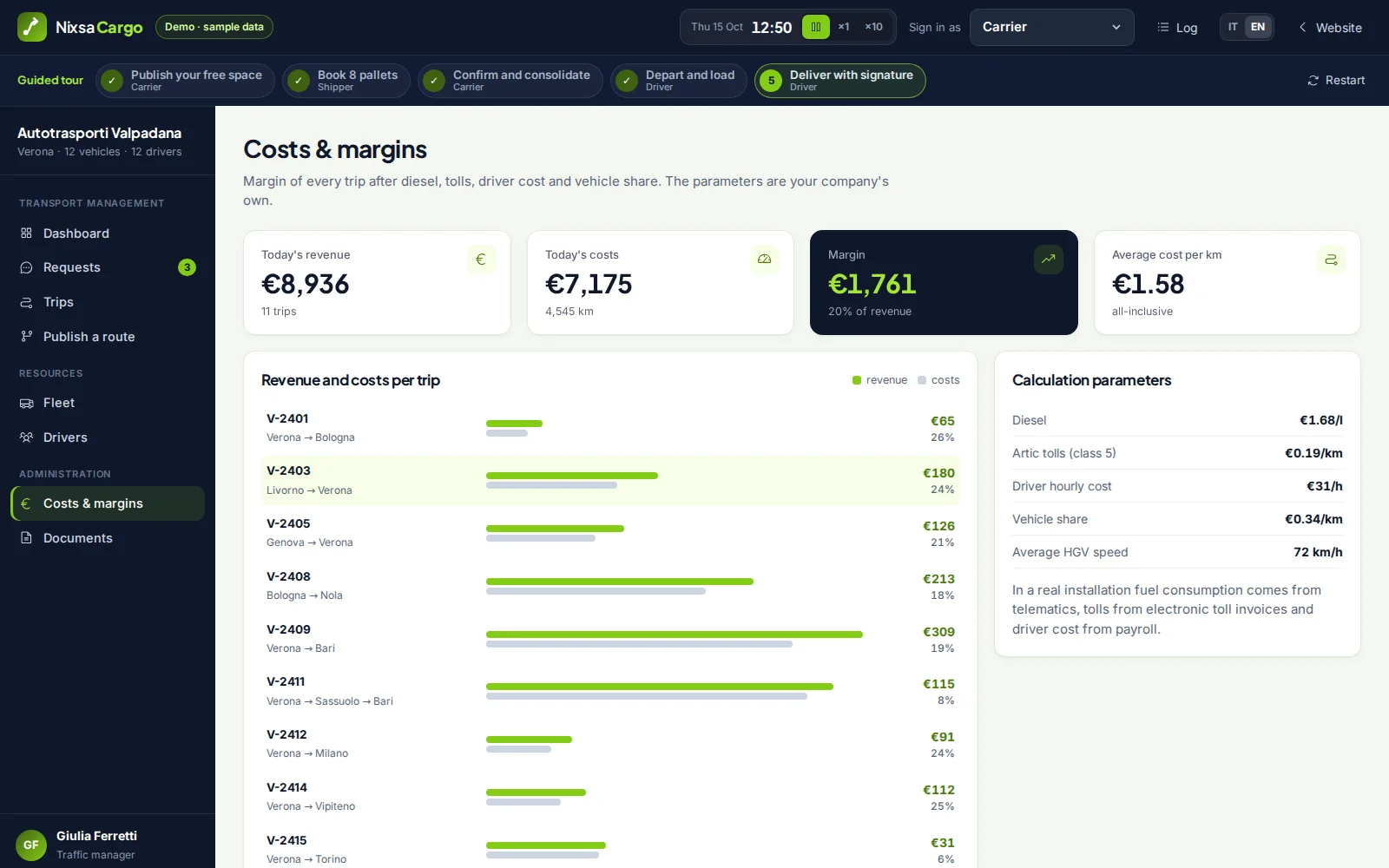Click the Costs & margins euro icon
The width and height of the screenshot is (1389, 868).
tap(26, 503)
